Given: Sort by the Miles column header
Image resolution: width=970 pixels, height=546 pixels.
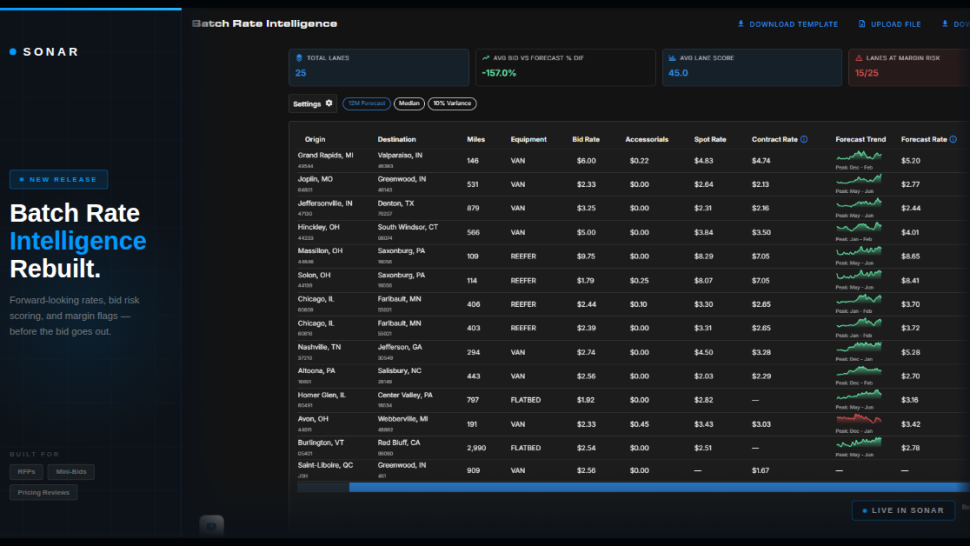Looking at the screenshot, I should click(476, 139).
